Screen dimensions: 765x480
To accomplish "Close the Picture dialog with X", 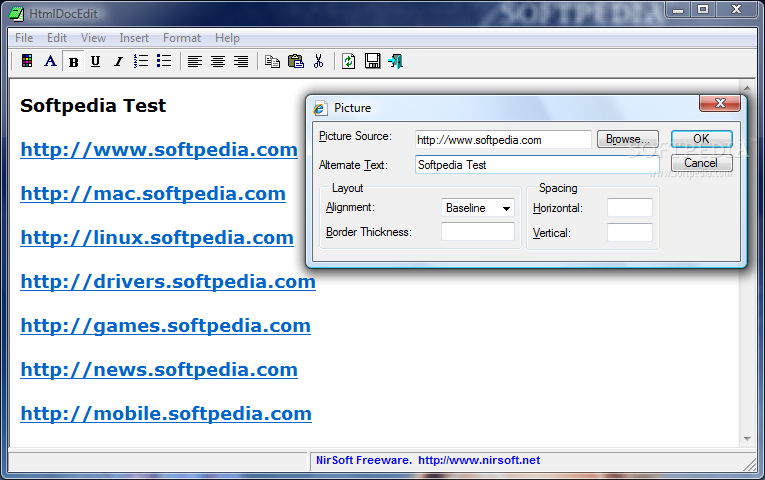I will tap(720, 103).
